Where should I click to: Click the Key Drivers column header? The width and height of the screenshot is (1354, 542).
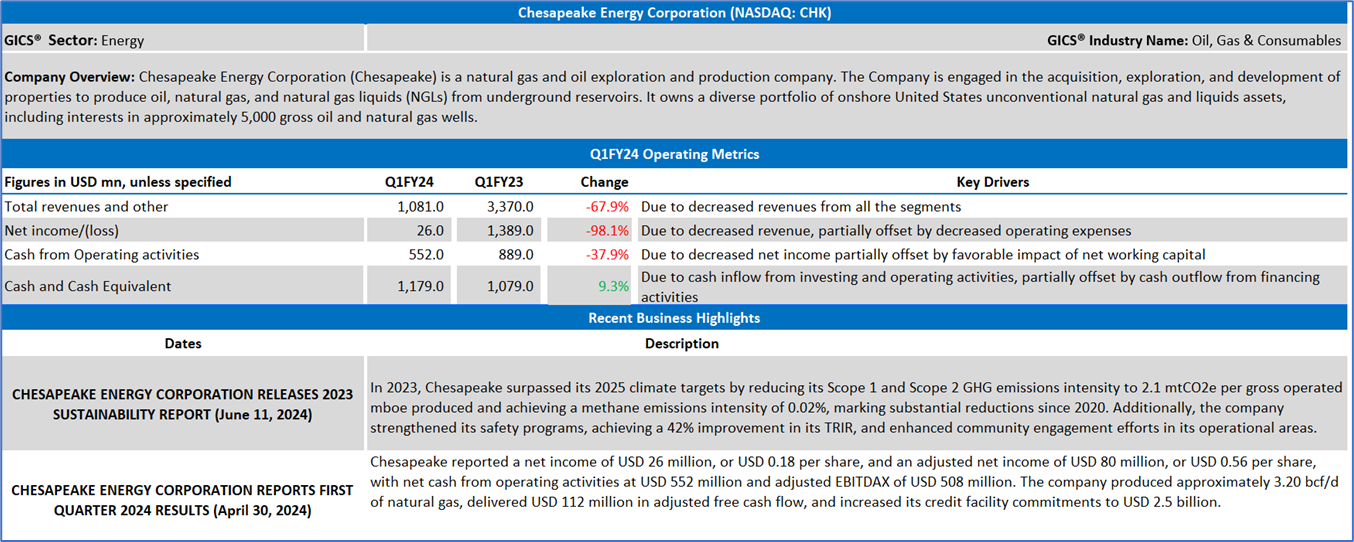(992, 182)
